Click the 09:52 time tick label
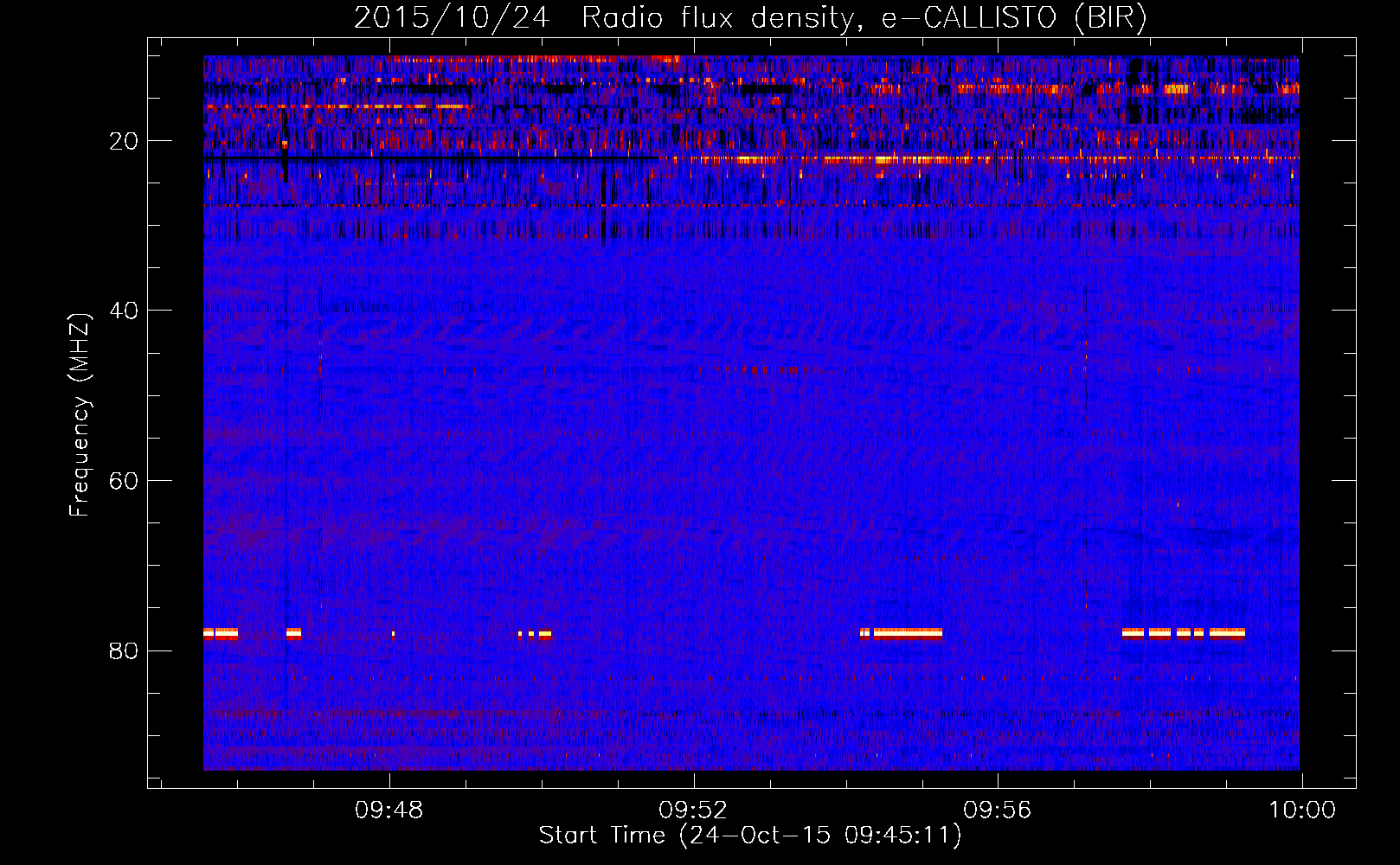This screenshot has height=865, width=1400. (693, 811)
